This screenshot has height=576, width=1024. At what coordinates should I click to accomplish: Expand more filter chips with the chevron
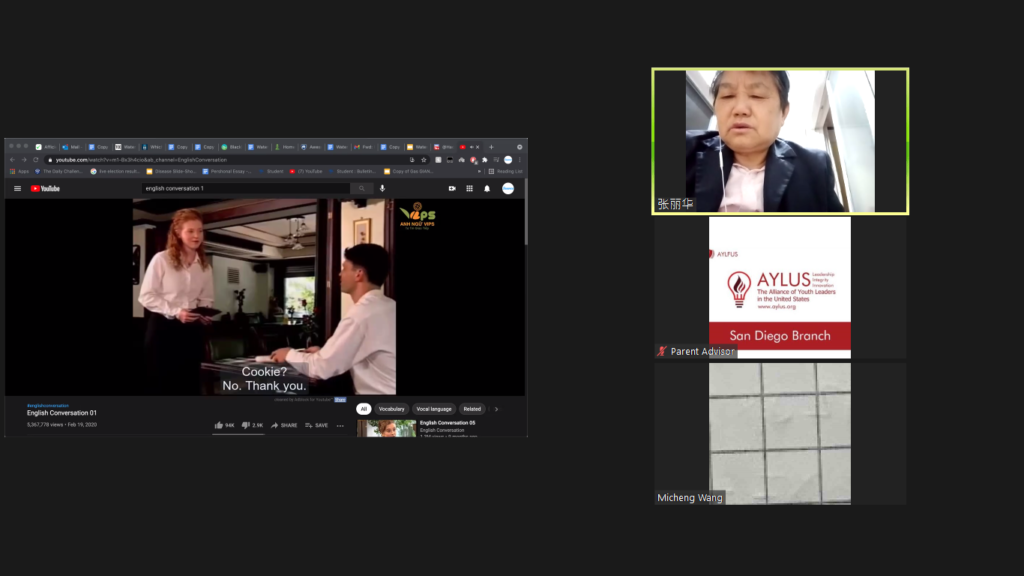(x=496, y=409)
